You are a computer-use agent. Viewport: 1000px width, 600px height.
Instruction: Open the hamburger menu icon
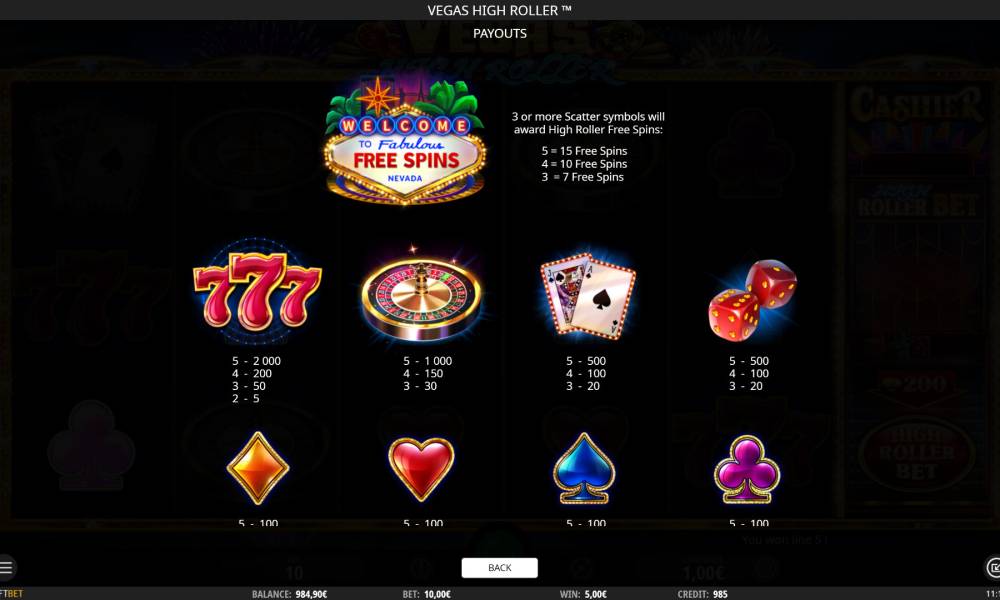tap(6, 567)
